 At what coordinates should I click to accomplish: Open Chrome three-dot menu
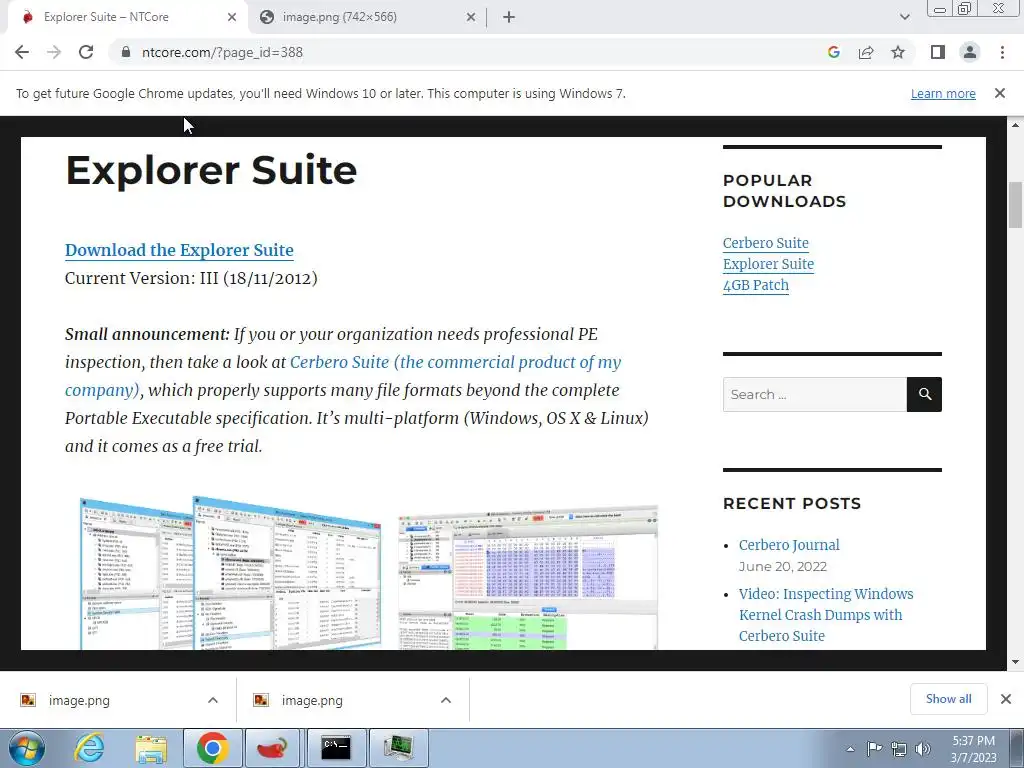click(1002, 52)
